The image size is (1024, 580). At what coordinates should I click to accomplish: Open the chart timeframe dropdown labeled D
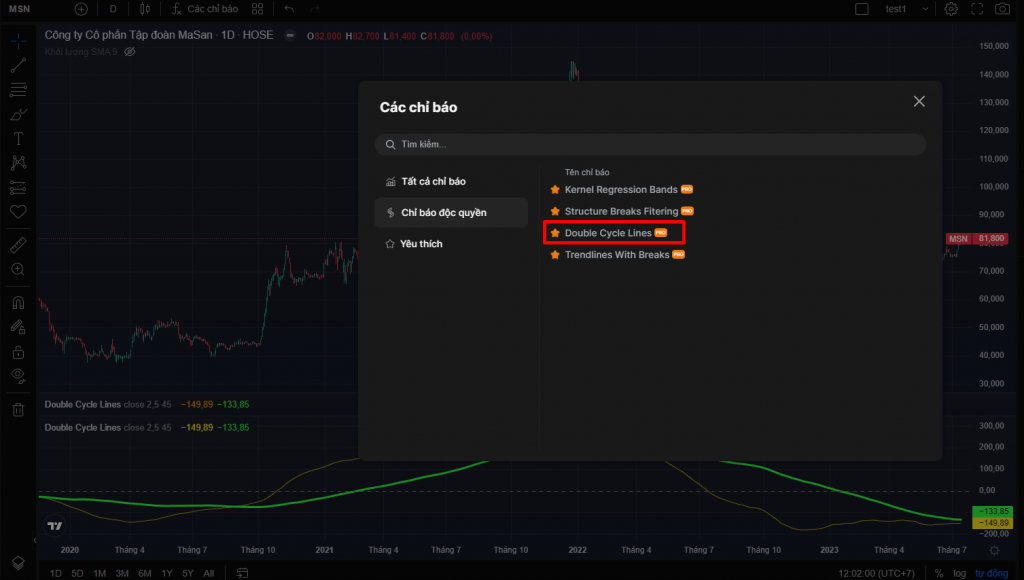(113, 9)
